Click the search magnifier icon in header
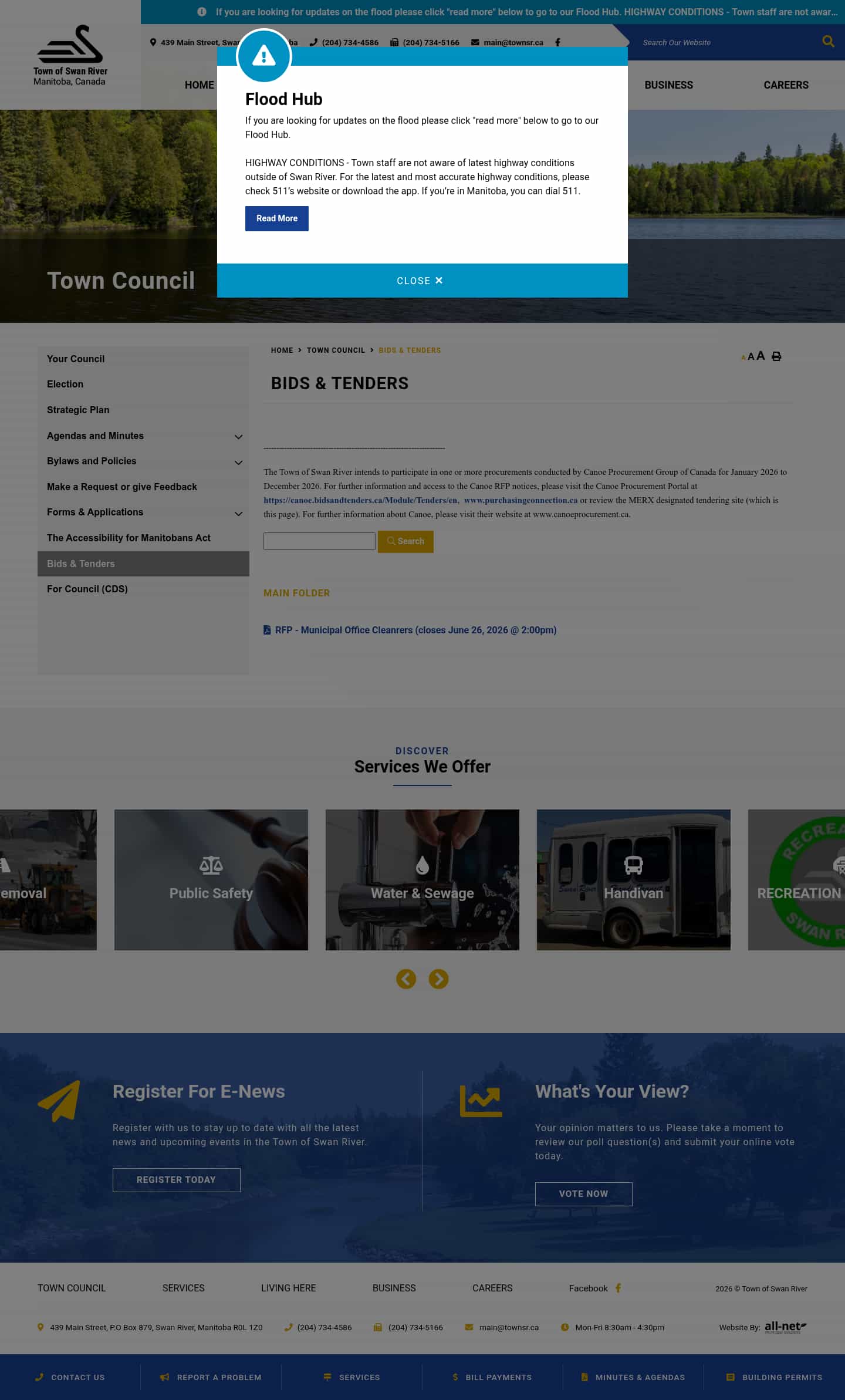This screenshot has width=845, height=1400. [828, 42]
